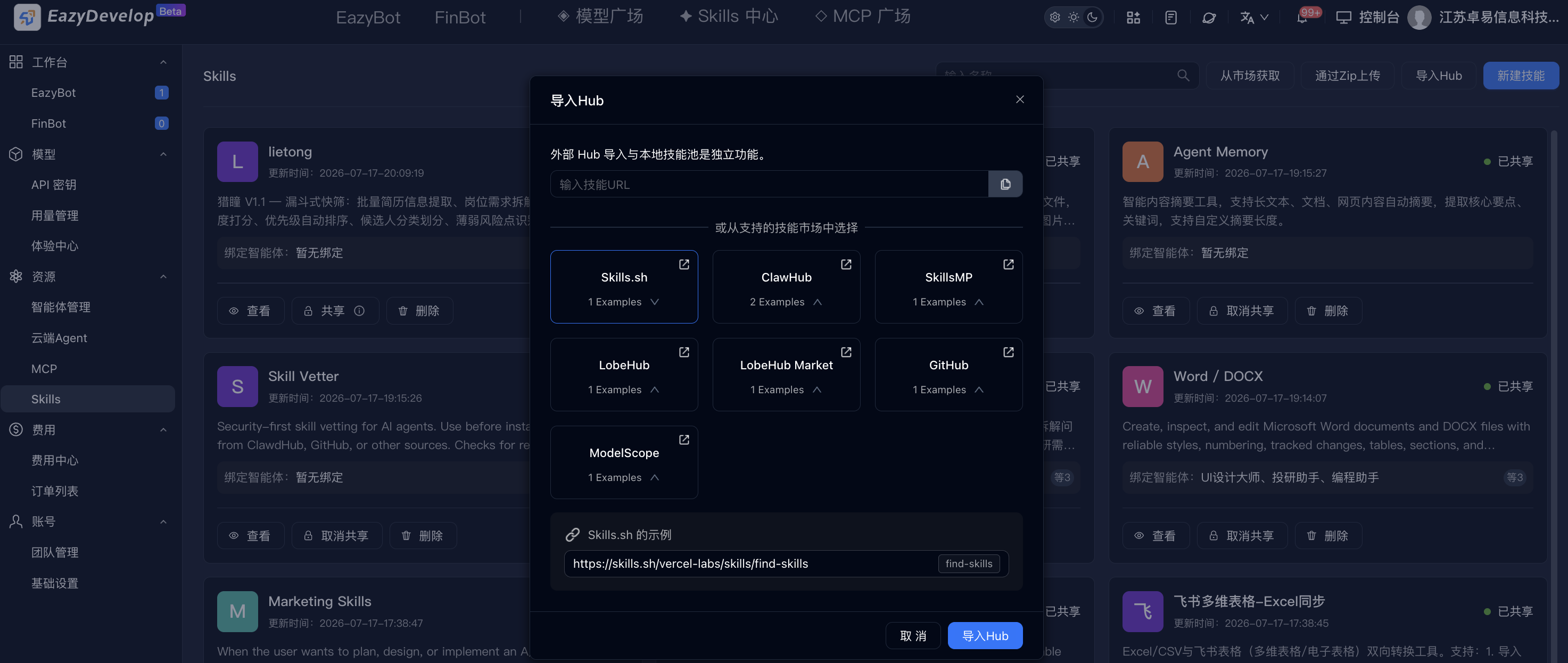1568x663 pixels.
Task: Select LobeHub marketplace card
Action: pyautogui.click(x=624, y=374)
